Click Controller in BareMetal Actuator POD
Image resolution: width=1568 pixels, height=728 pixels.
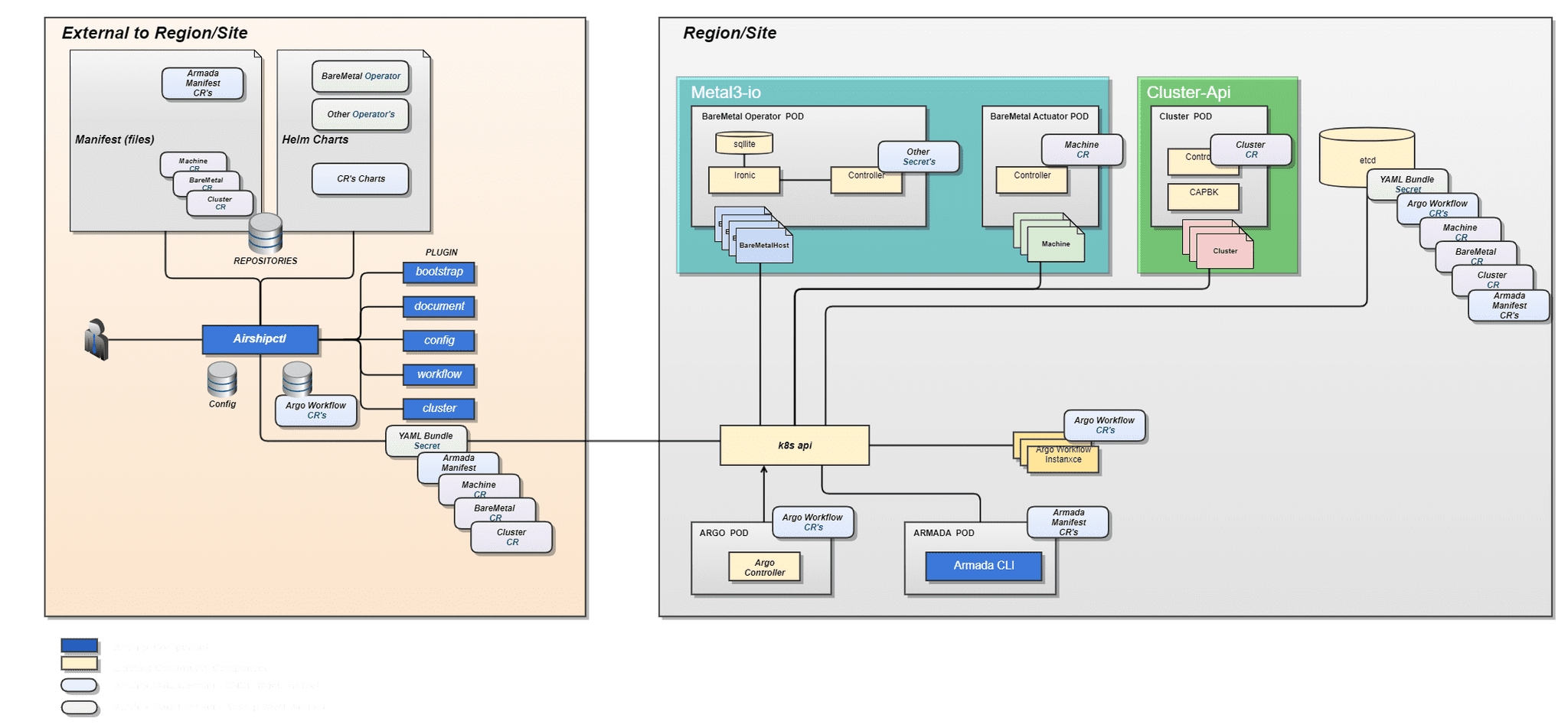[x=1031, y=180]
